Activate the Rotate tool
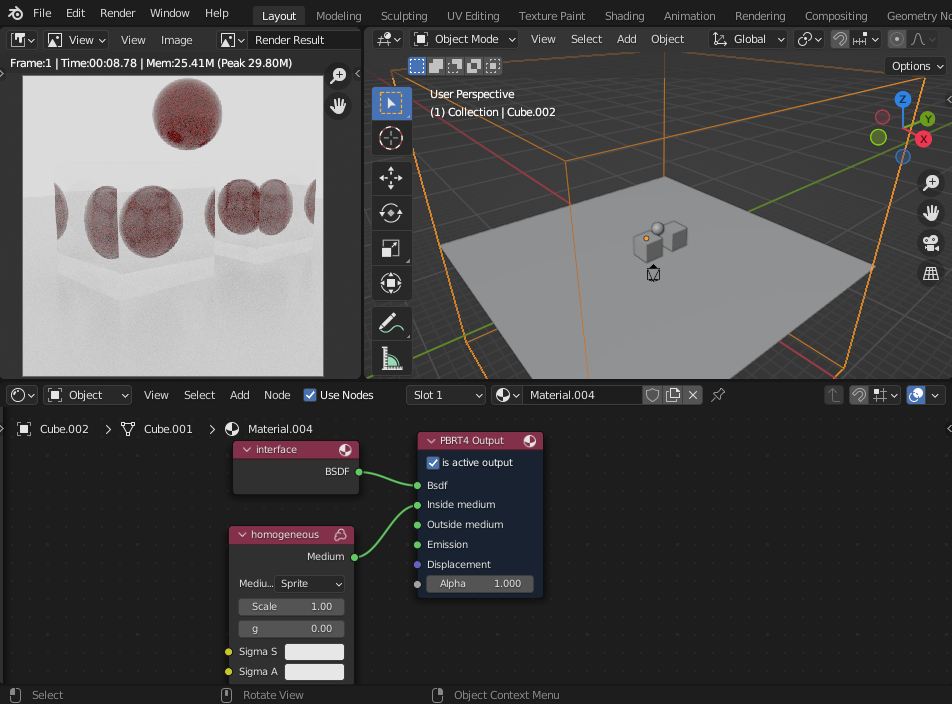 click(x=391, y=212)
